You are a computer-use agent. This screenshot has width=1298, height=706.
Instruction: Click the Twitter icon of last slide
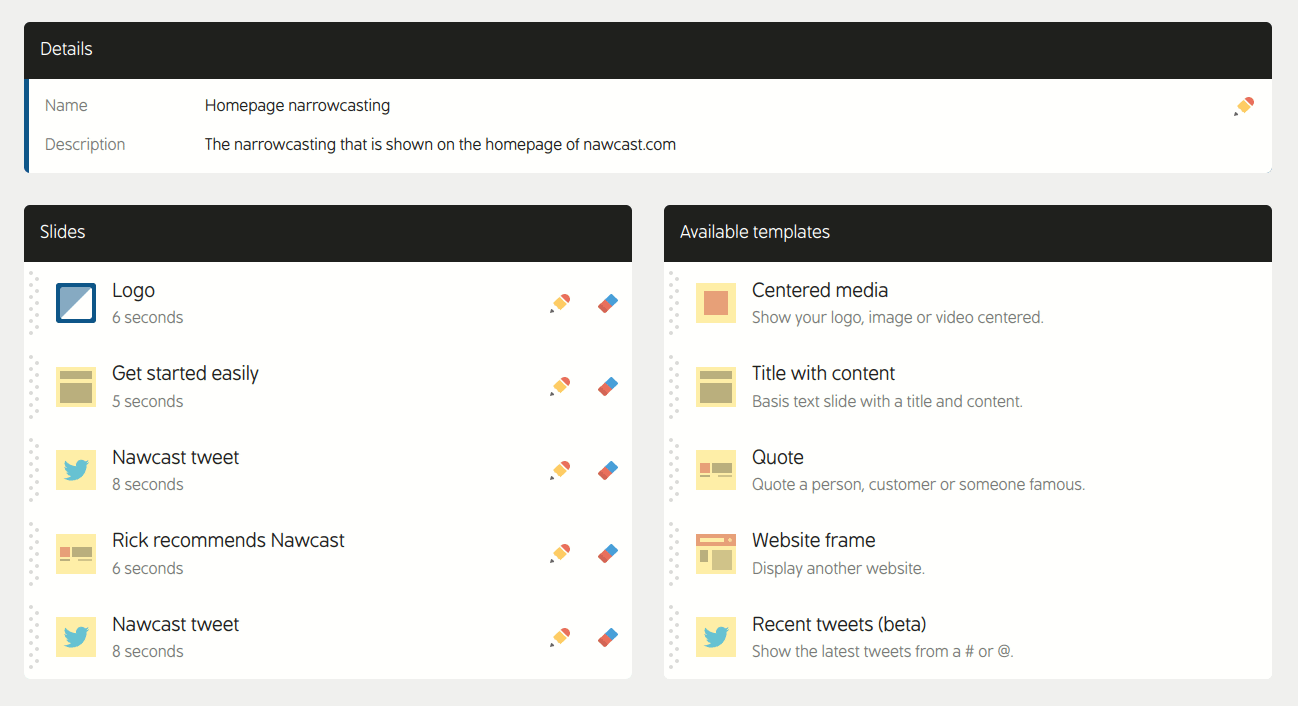pyautogui.click(x=76, y=637)
